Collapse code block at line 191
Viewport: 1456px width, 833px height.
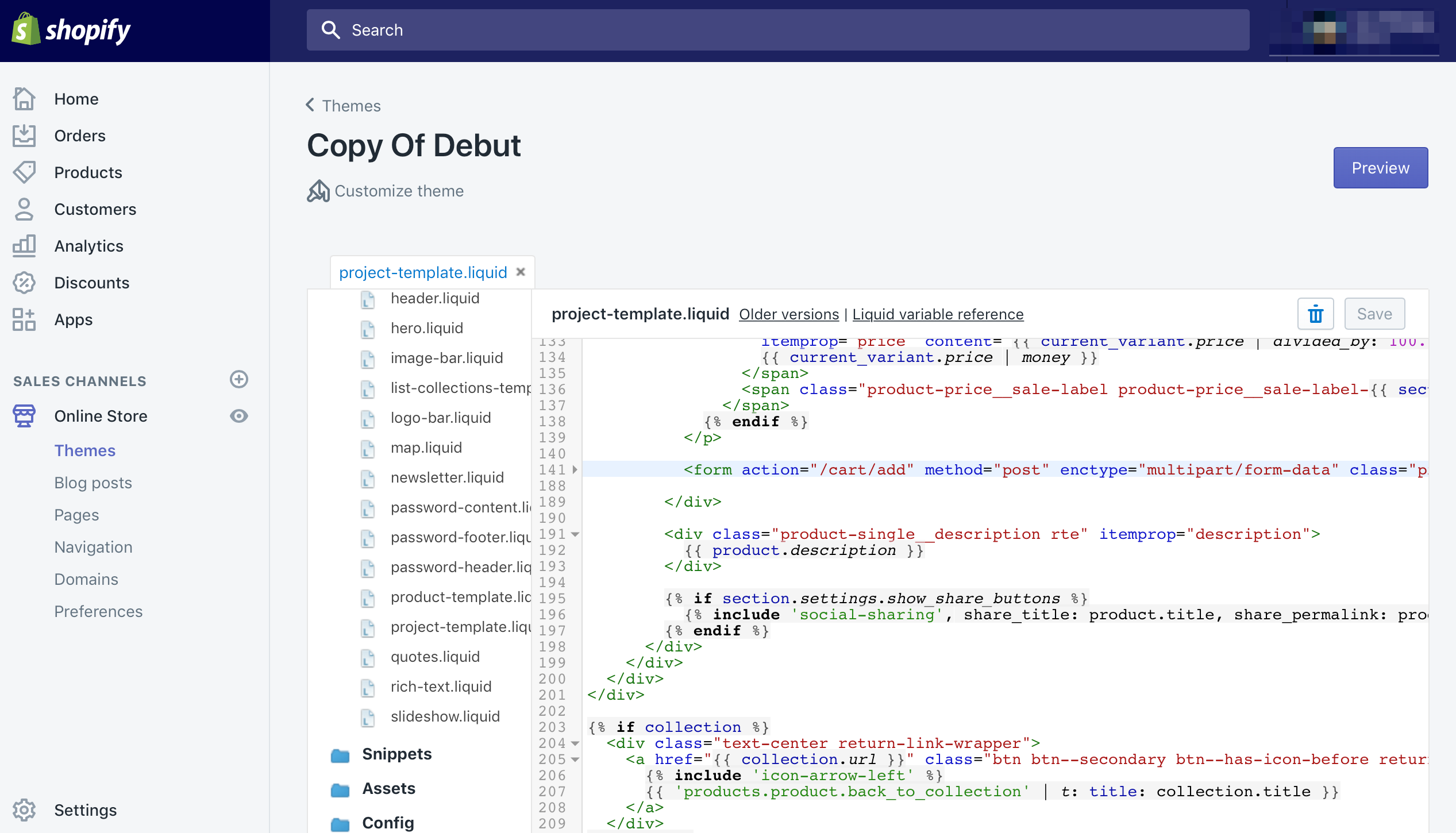575,534
